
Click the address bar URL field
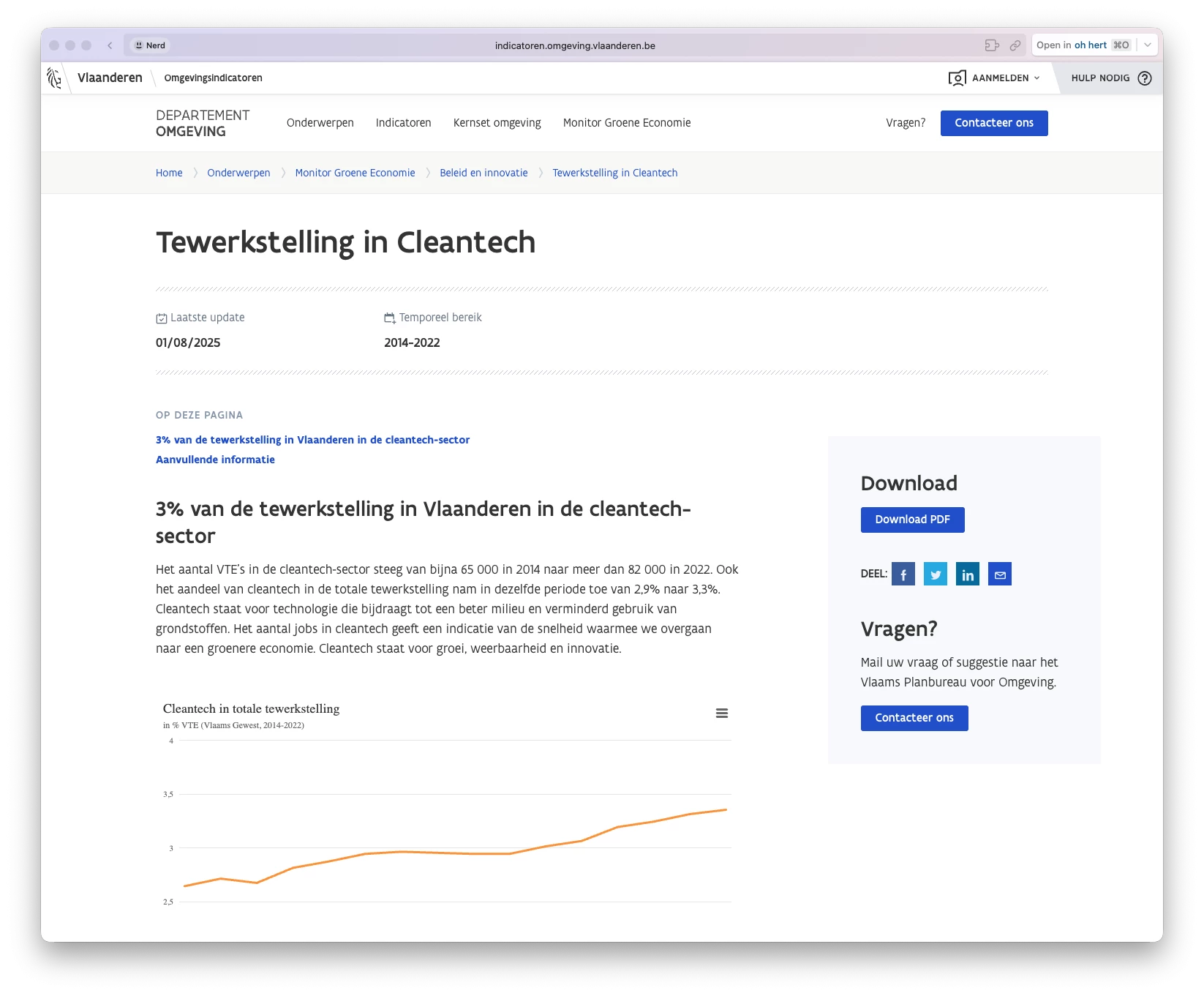click(x=575, y=45)
